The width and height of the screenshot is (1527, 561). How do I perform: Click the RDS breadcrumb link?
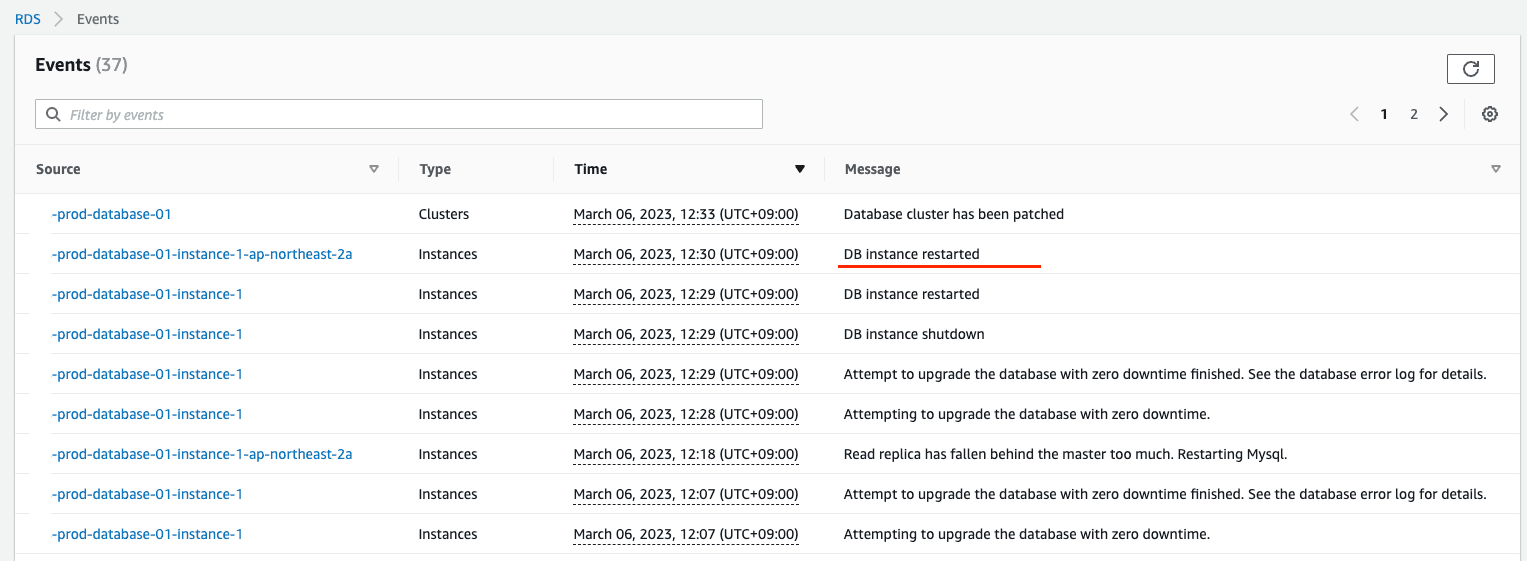[28, 19]
